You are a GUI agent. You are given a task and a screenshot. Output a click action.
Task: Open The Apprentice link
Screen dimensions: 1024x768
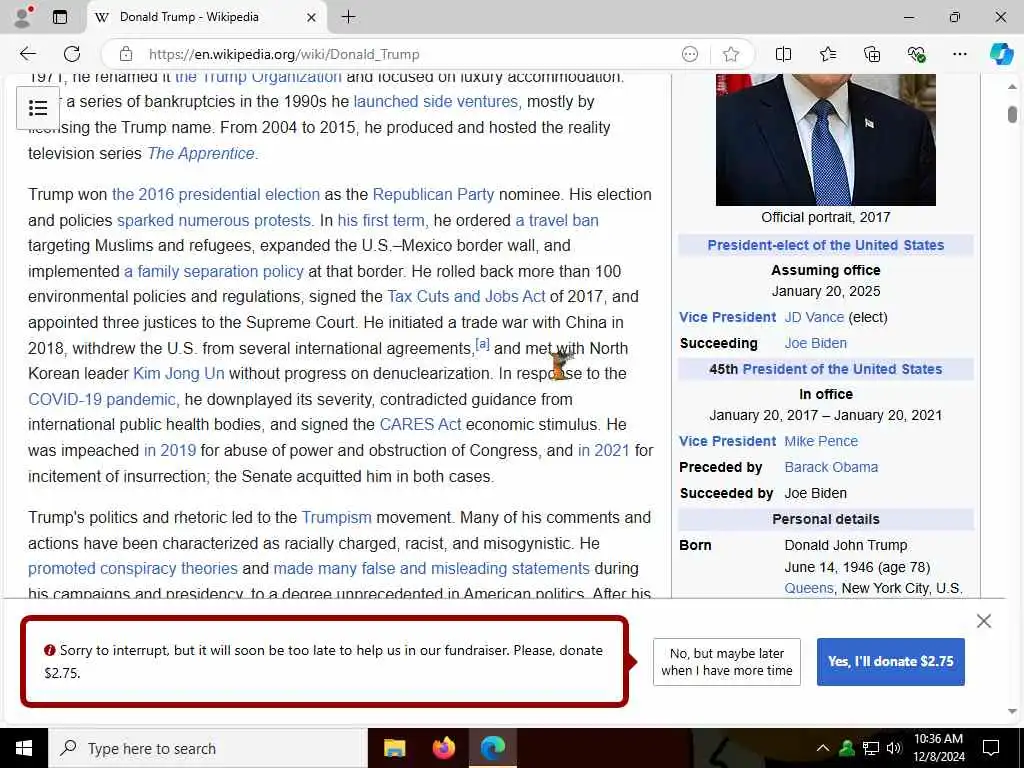[202, 153]
